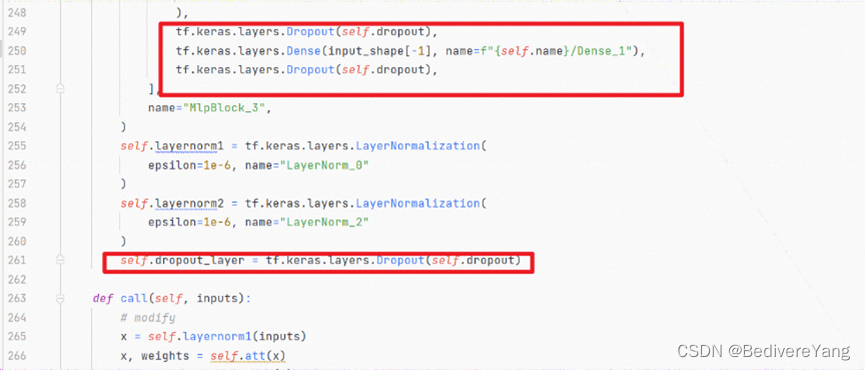Click line number 264 in the gutter
The height and width of the screenshot is (370, 865).
pyautogui.click(x=17, y=318)
